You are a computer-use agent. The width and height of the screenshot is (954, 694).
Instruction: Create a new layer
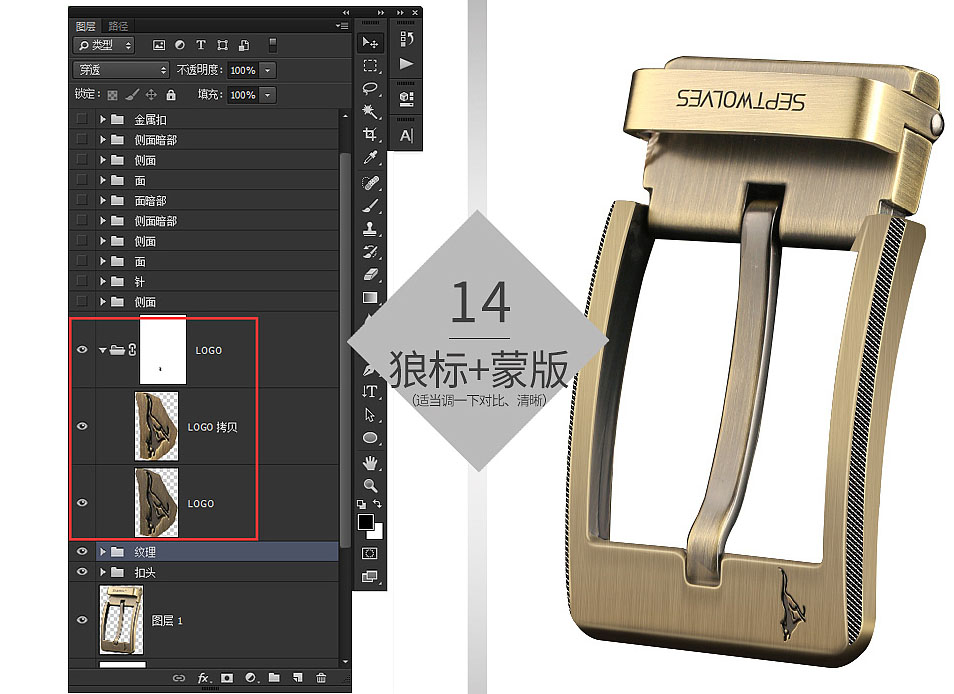click(298, 678)
